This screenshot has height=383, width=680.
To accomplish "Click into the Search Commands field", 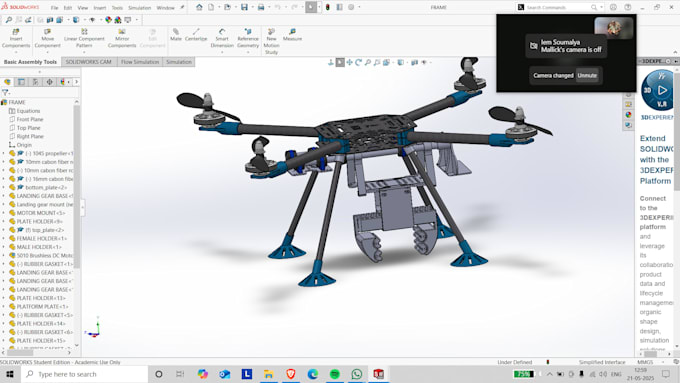I will pos(557,7).
